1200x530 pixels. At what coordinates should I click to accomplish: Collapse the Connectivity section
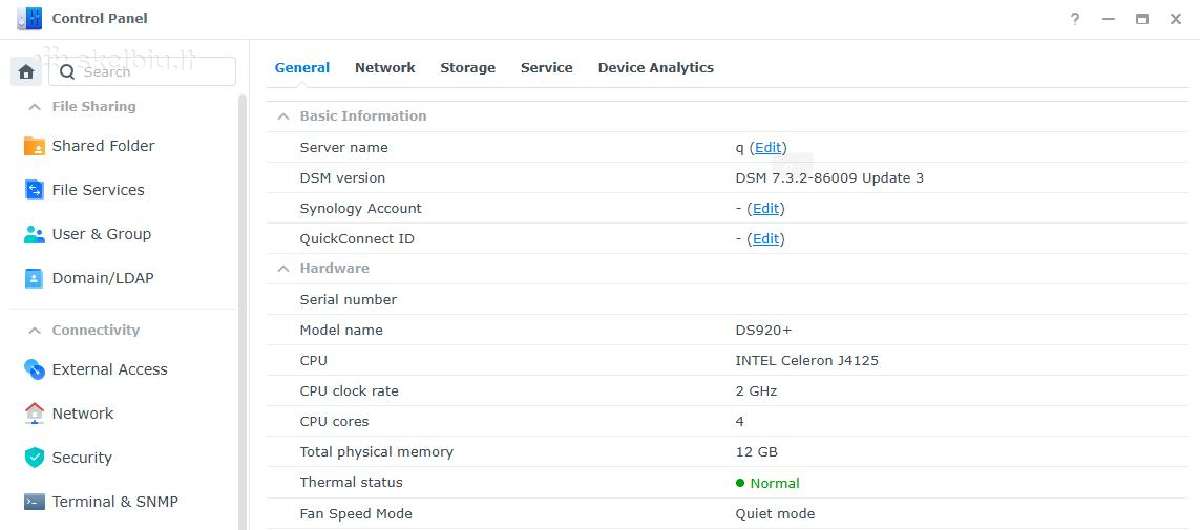pos(34,330)
